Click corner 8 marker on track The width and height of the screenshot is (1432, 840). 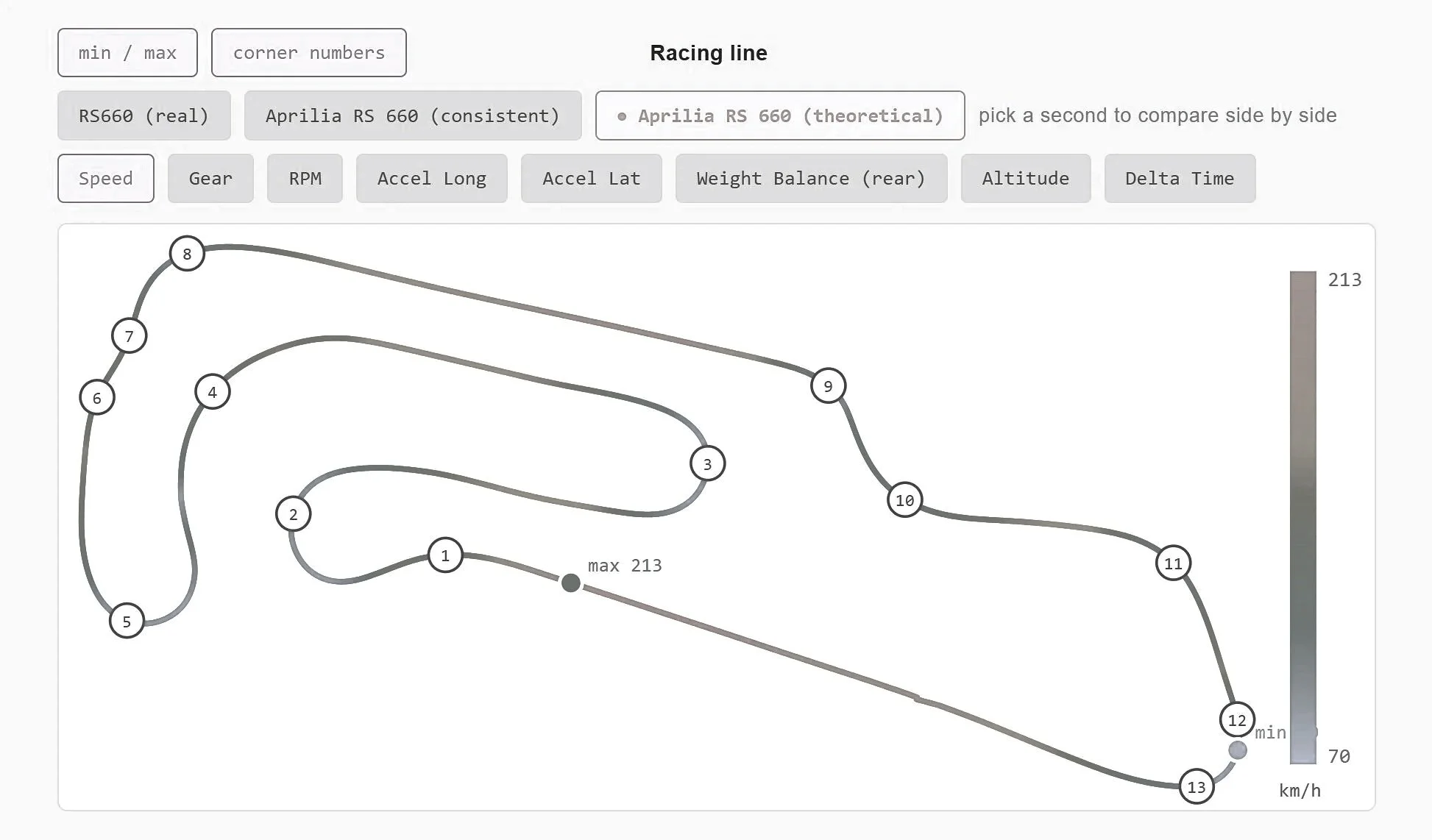187,254
